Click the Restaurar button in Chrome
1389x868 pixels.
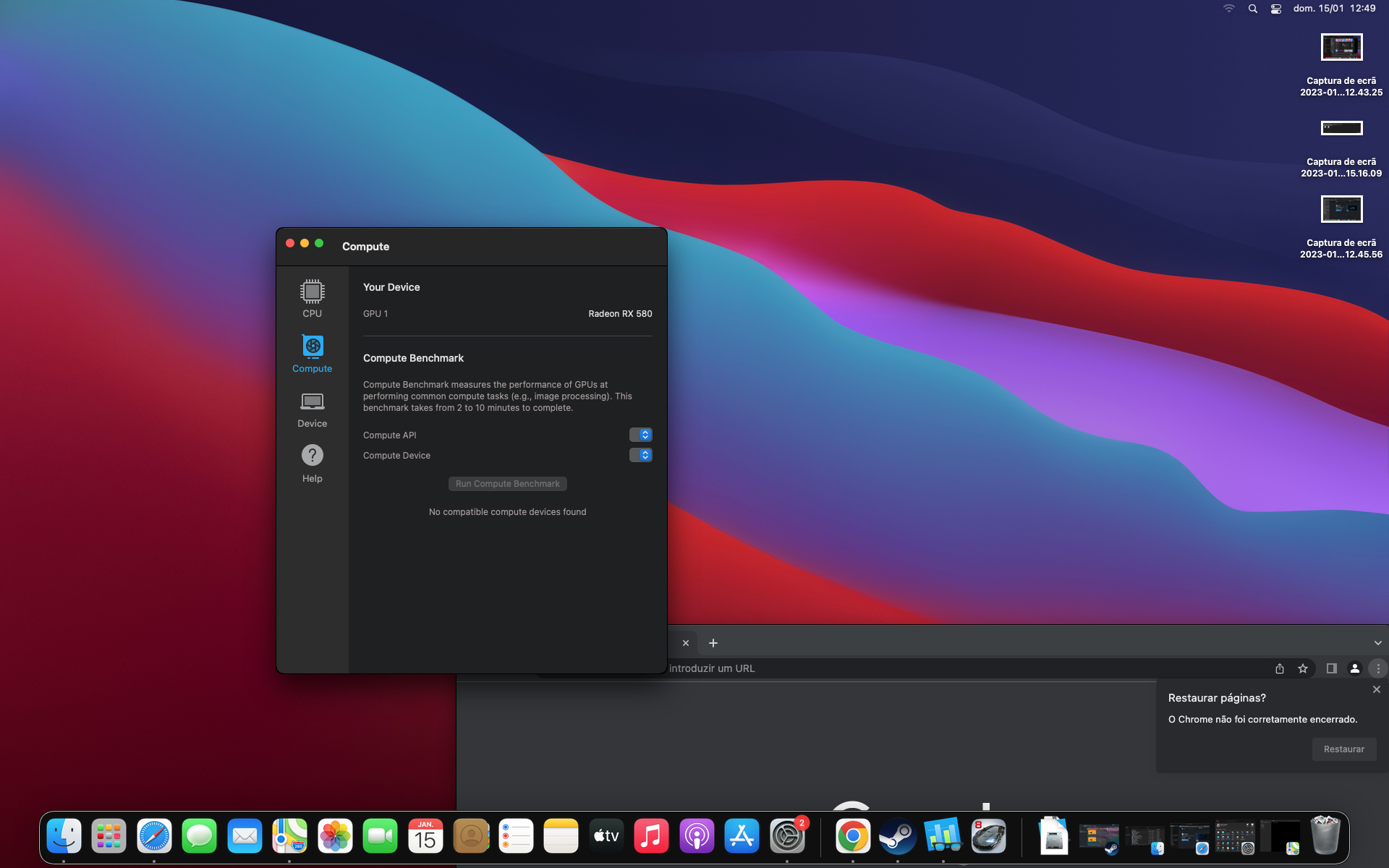click(1343, 749)
